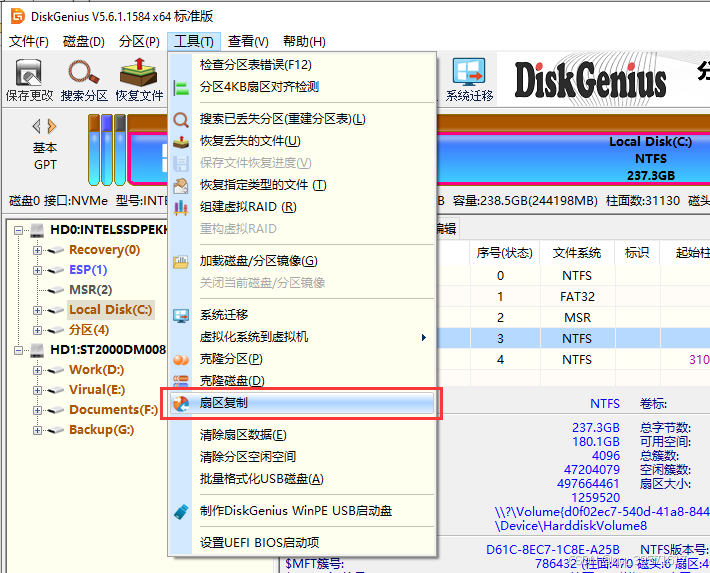Open 虚拟化系统到虚拟机 submenu arrow
The image size is (710, 573).
[x=423, y=337]
